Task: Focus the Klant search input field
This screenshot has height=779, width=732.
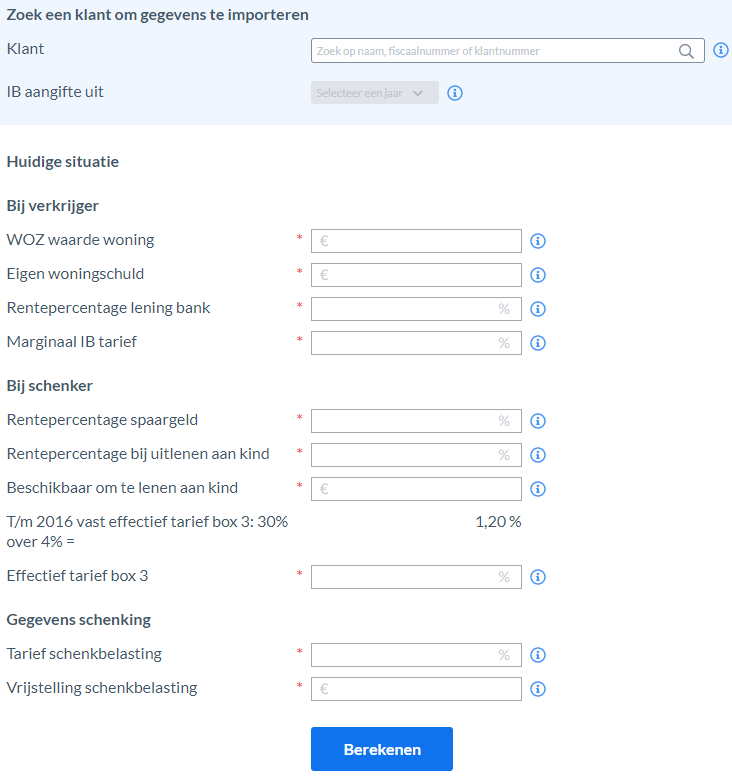Action: 507,51
